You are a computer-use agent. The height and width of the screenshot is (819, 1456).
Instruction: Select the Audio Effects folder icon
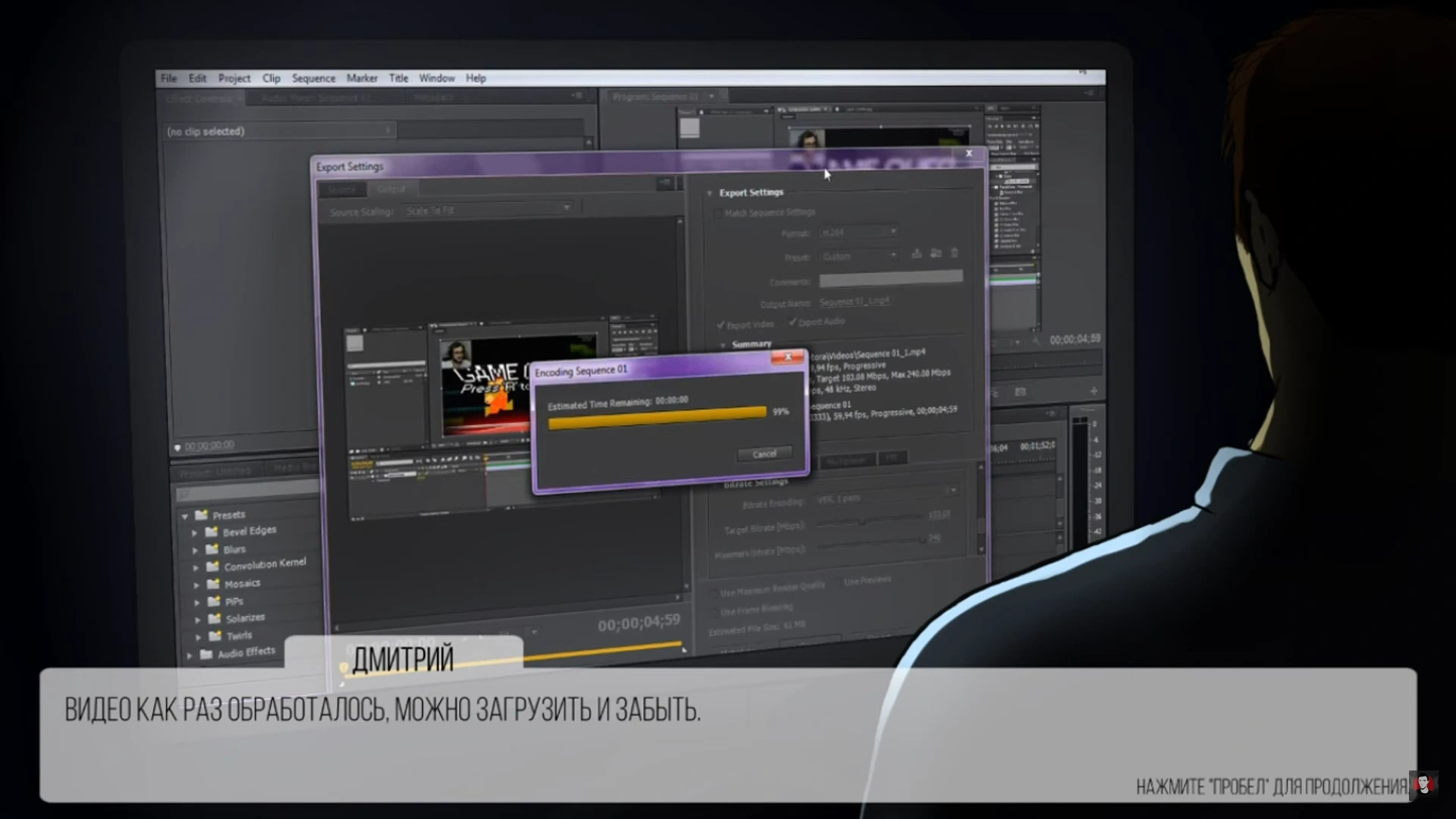pos(206,654)
